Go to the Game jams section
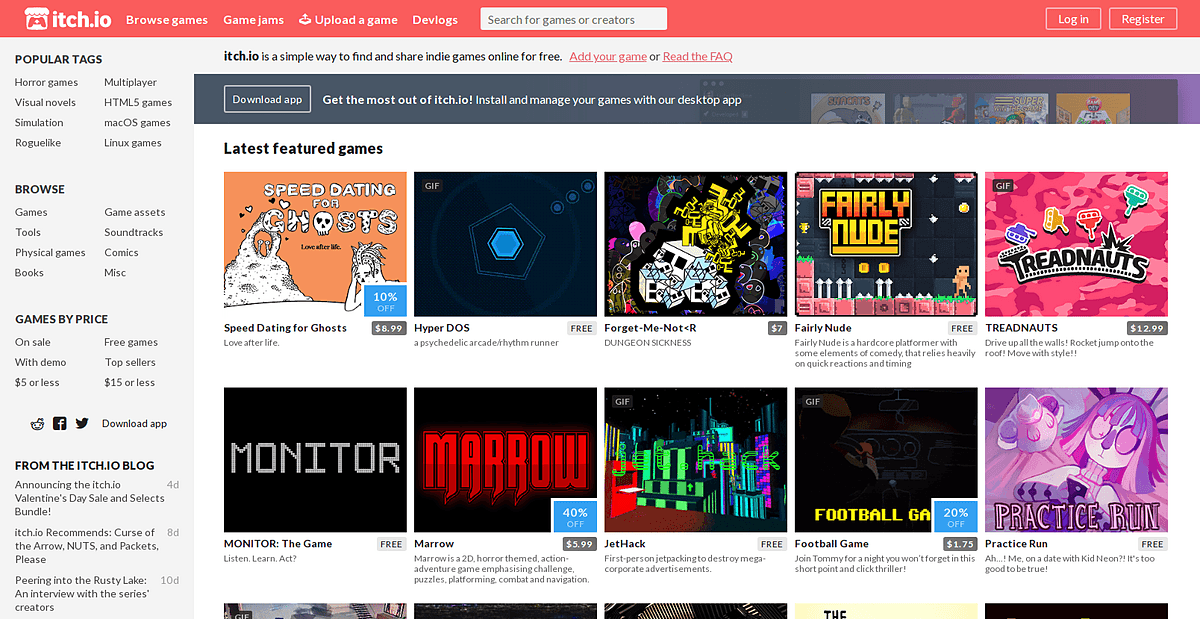This screenshot has height=619, width=1200. pos(253,19)
